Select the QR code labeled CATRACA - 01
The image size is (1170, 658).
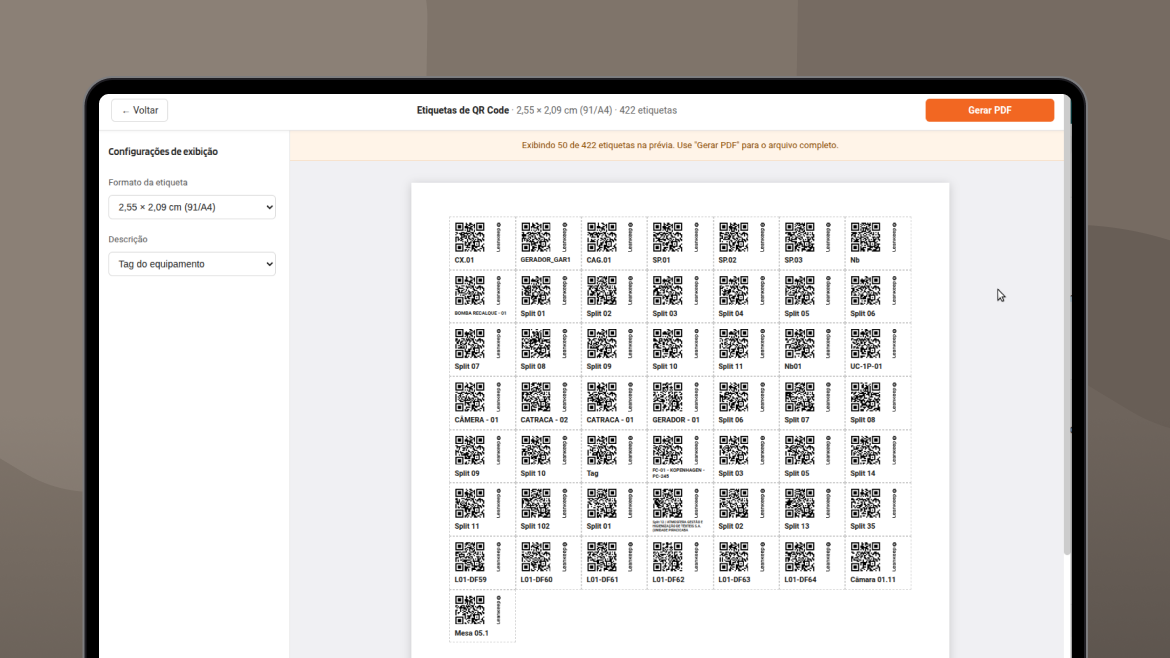tap(601, 397)
